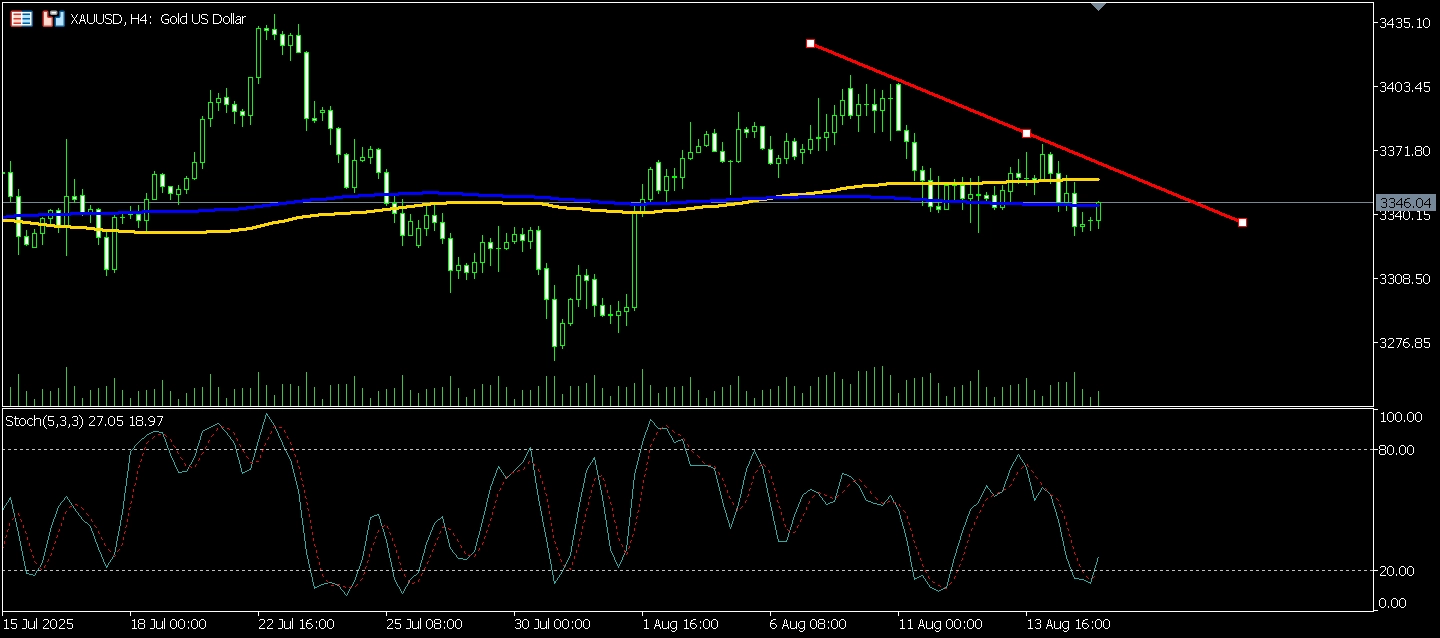
Task: Click the 20.00 stochastic level label
Action: coord(1396,571)
